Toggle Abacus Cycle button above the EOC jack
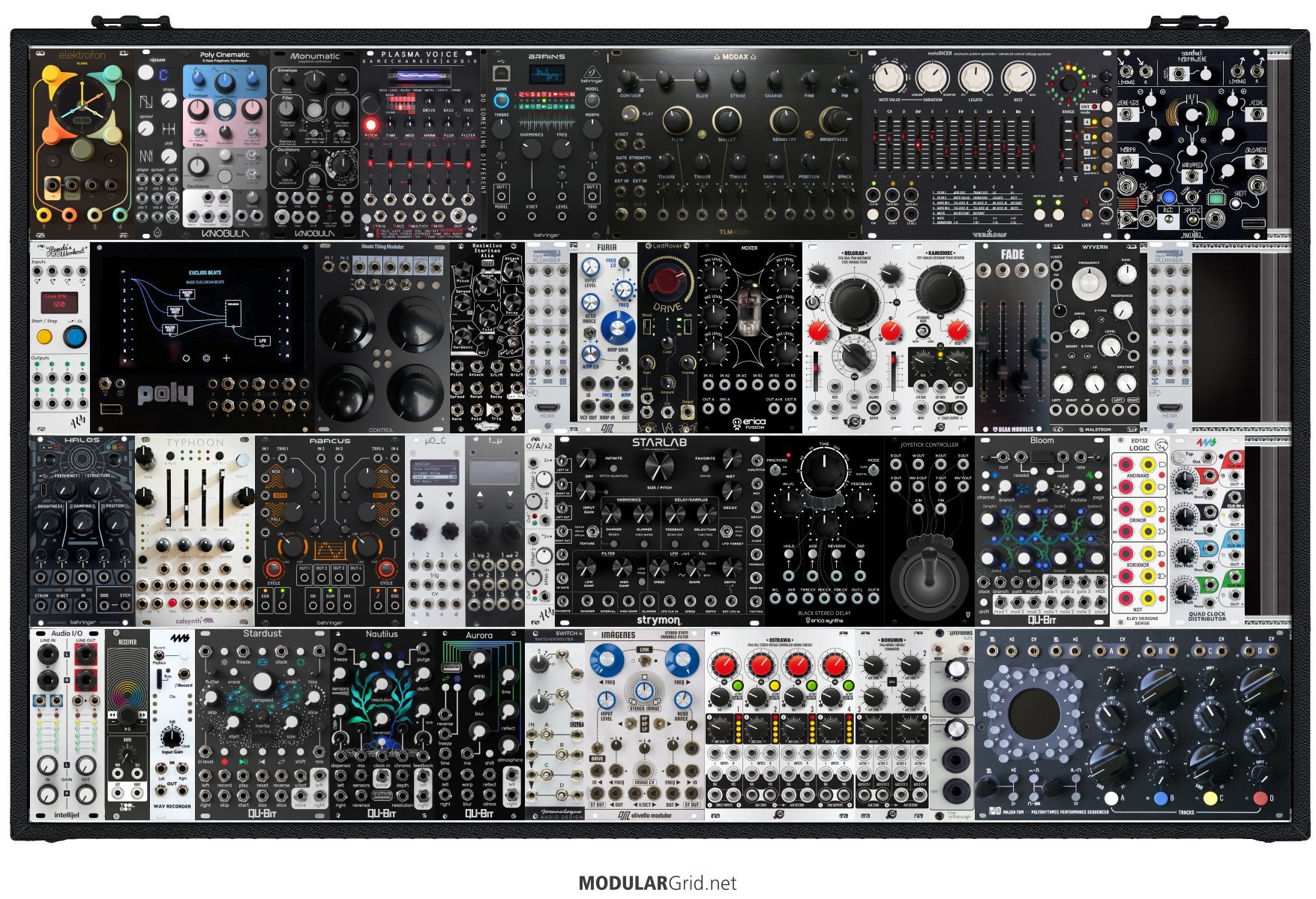This screenshot has height=899, width=1316. point(385,568)
